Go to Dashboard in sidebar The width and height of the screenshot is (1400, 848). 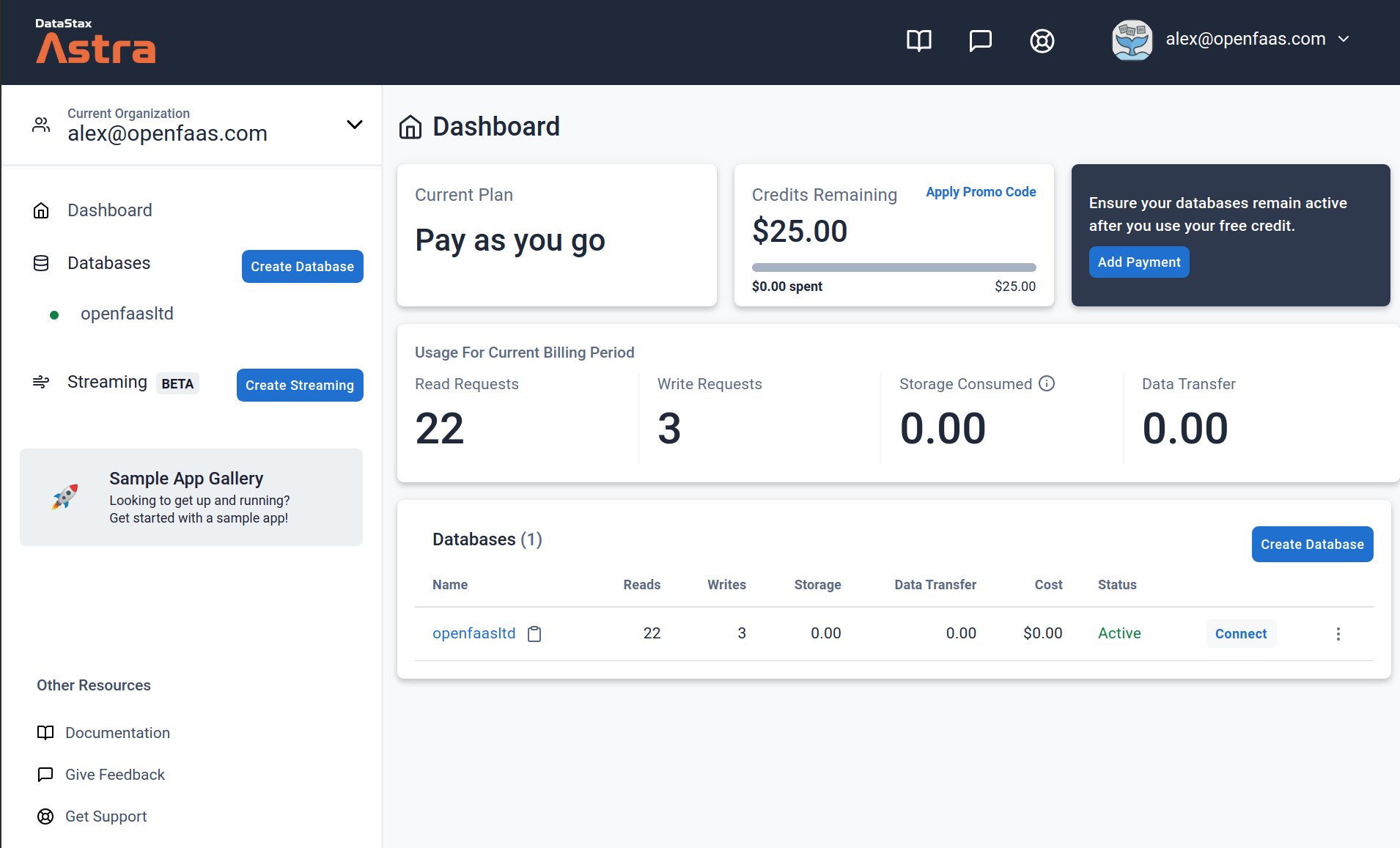110,210
